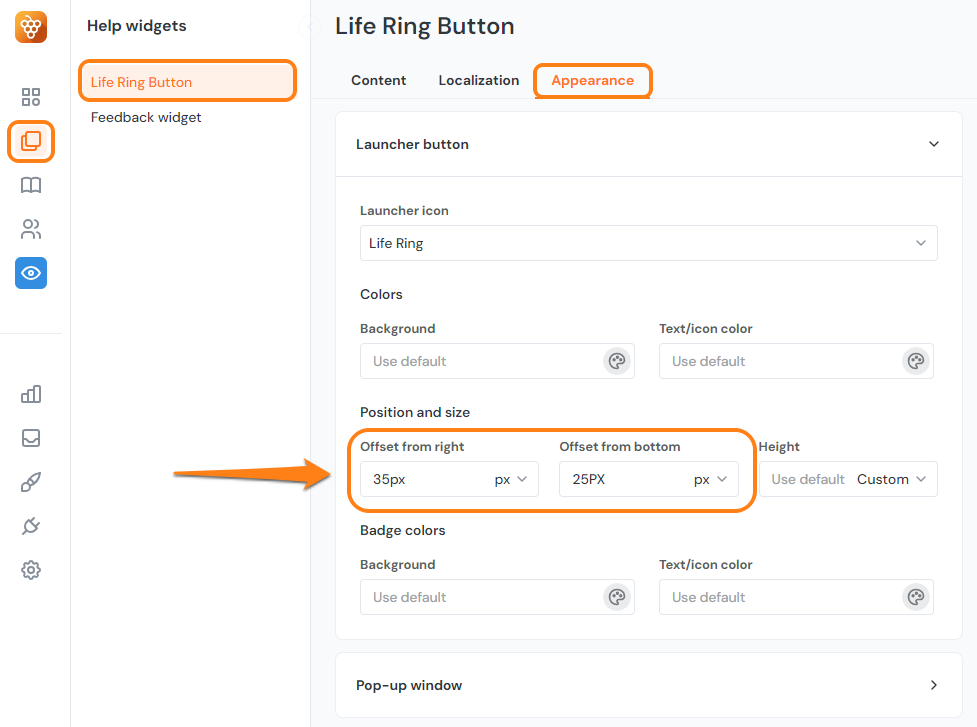Screen dimensions: 977x727
Task: Open the units dropdown for Offset from right
Action: click(512, 479)
